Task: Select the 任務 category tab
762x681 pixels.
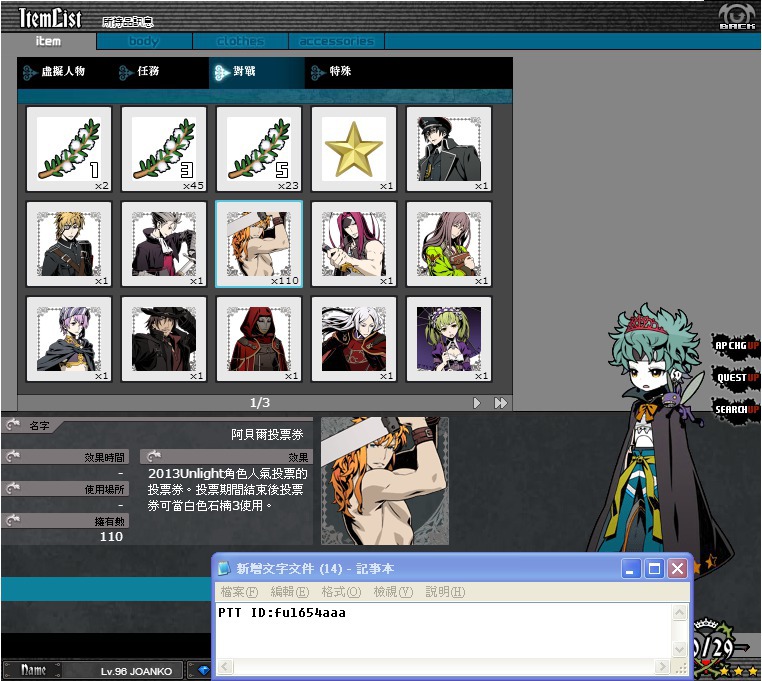Action: [160, 72]
